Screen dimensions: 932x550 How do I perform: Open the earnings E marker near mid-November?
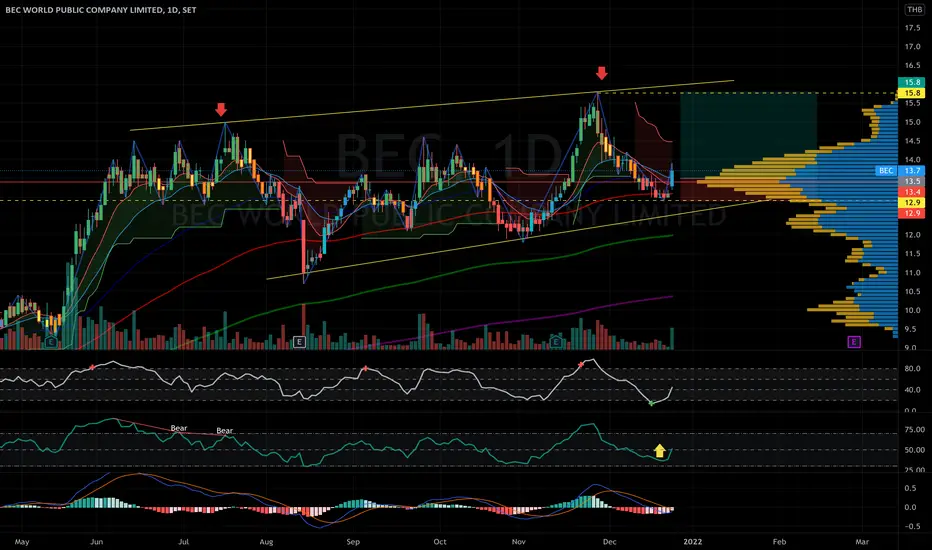pos(556,341)
